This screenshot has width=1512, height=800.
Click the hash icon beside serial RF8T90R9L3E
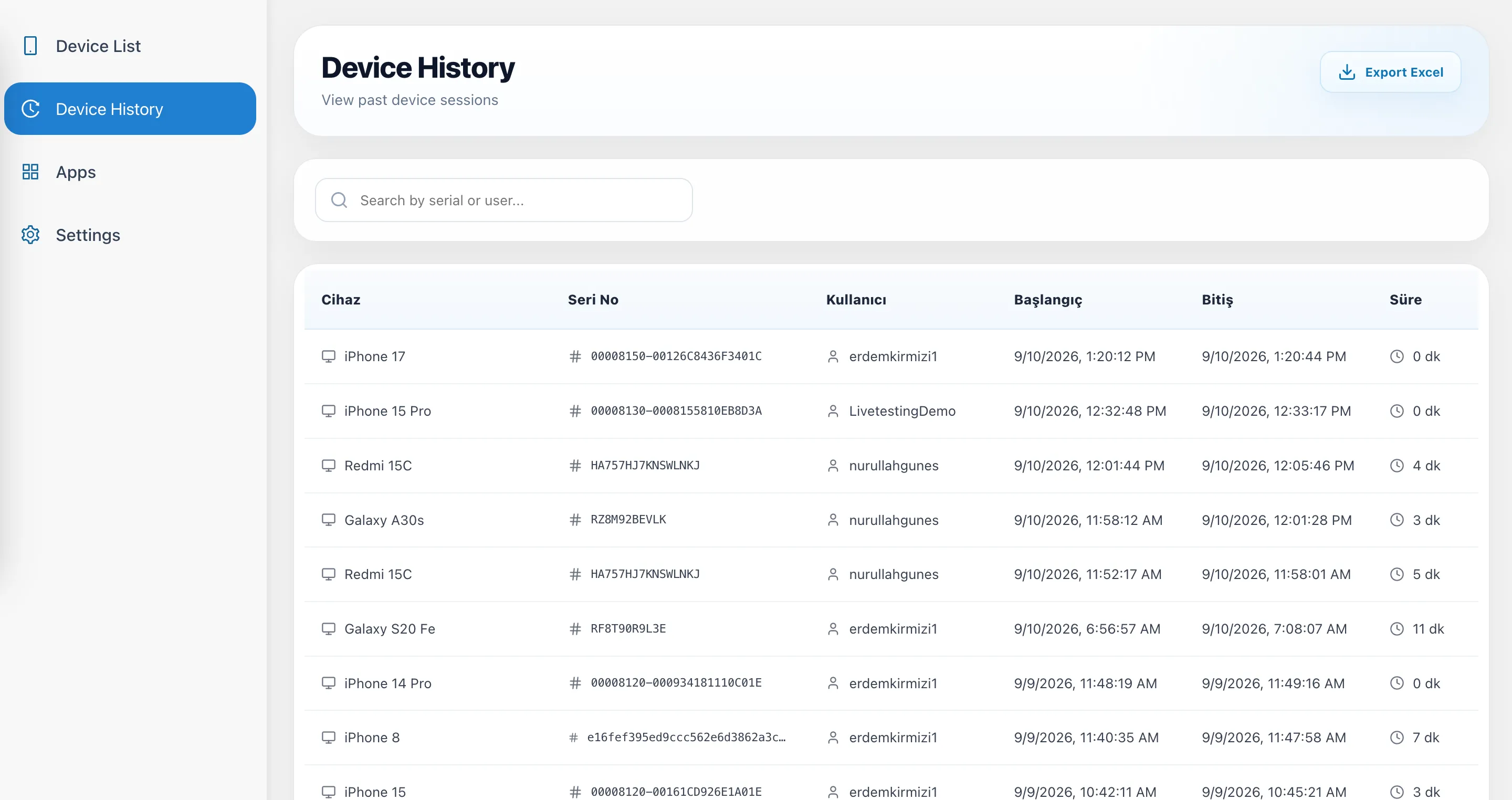(575, 629)
